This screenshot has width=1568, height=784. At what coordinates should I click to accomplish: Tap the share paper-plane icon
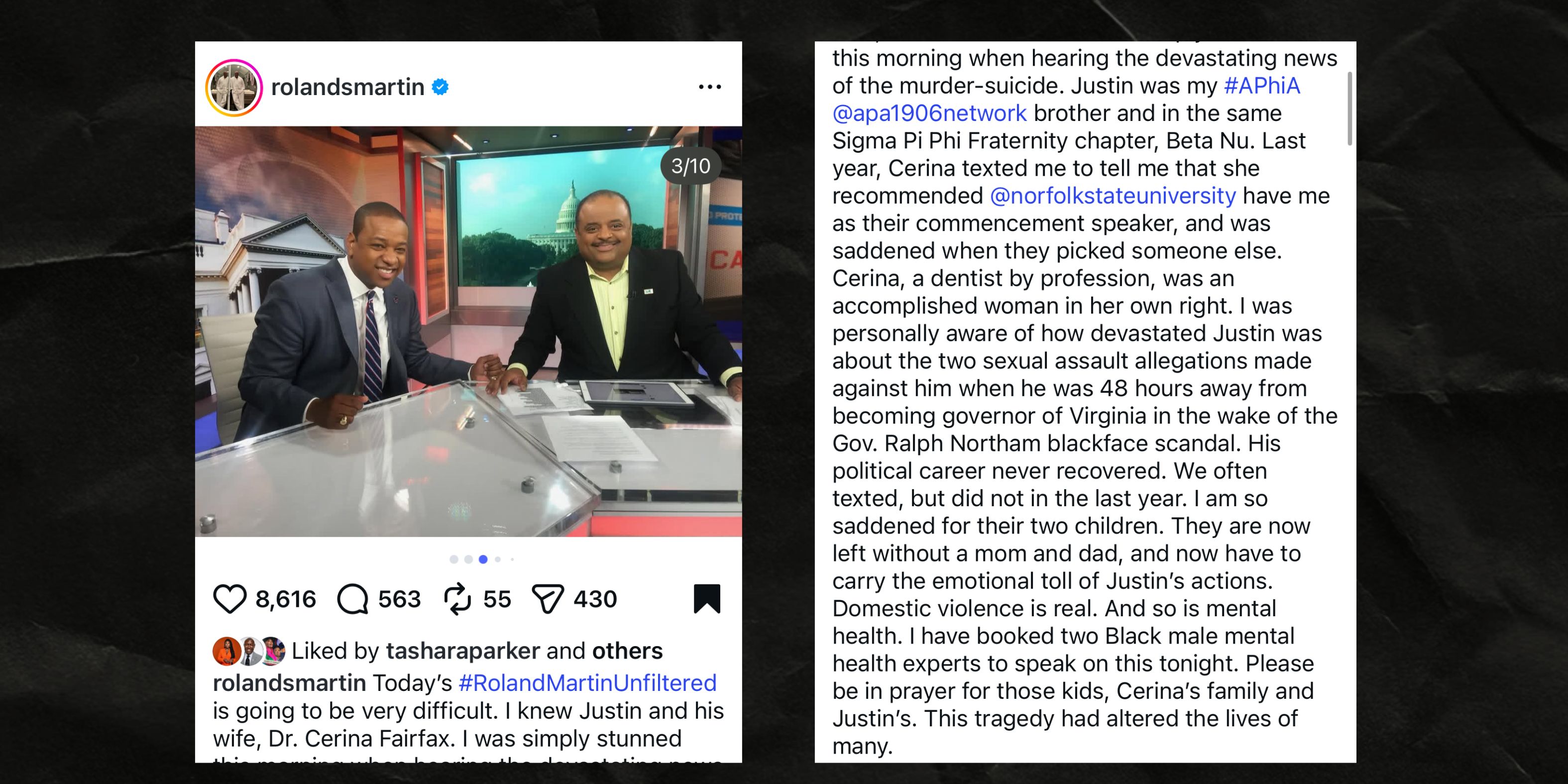548,599
